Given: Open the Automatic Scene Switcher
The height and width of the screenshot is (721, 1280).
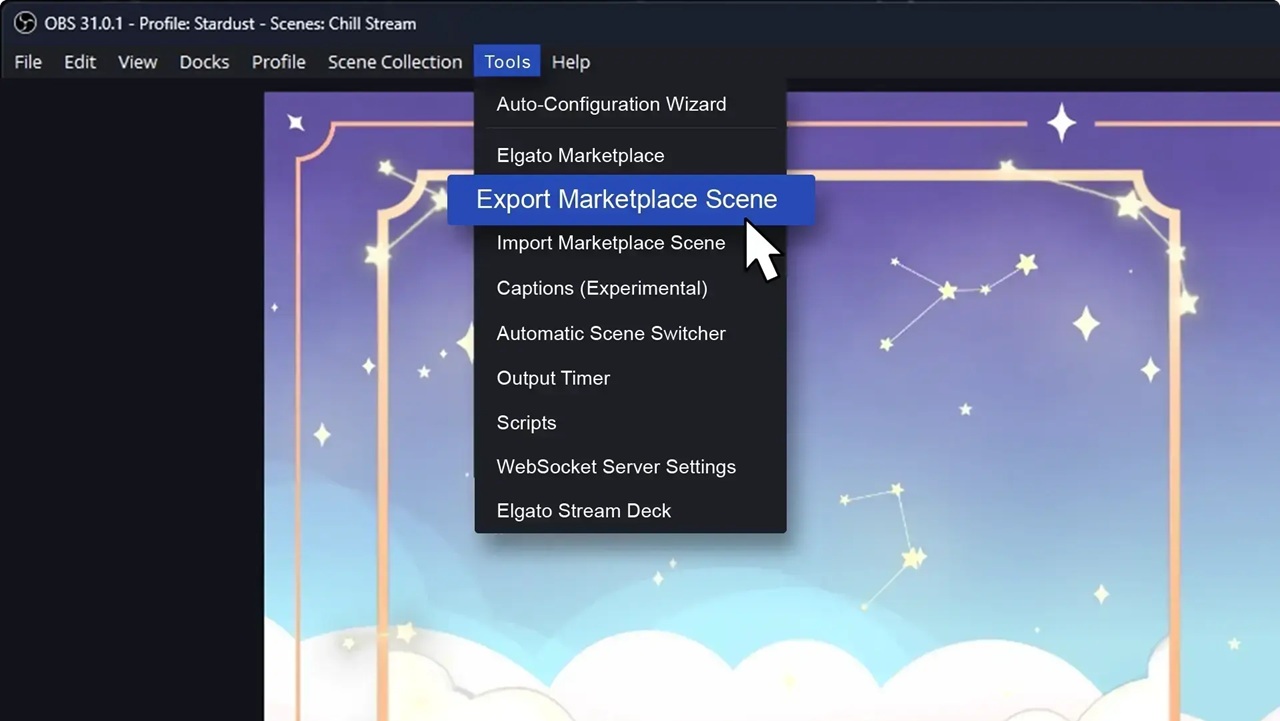Looking at the screenshot, I should pos(610,333).
